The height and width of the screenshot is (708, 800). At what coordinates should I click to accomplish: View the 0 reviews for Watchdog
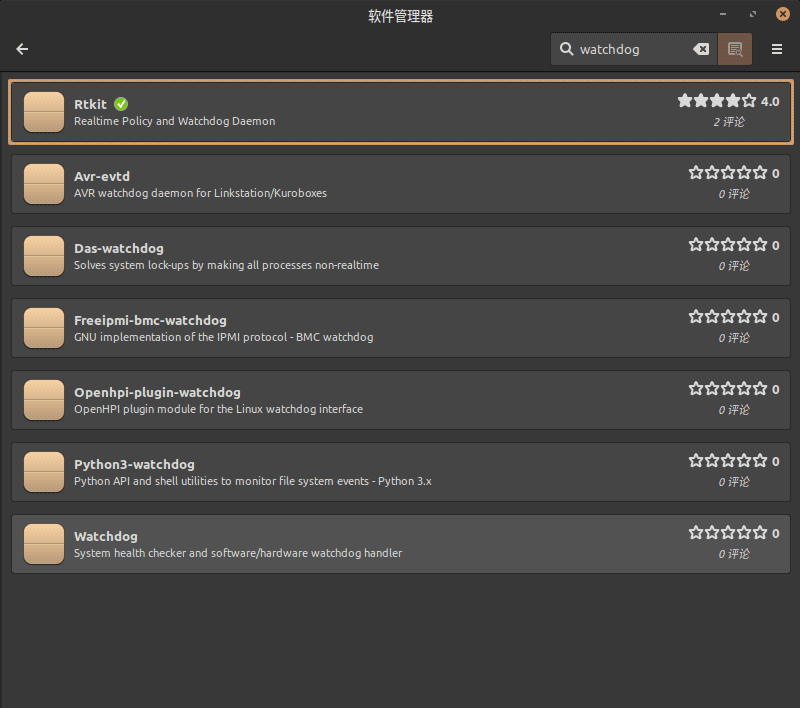pyautogui.click(x=733, y=553)
